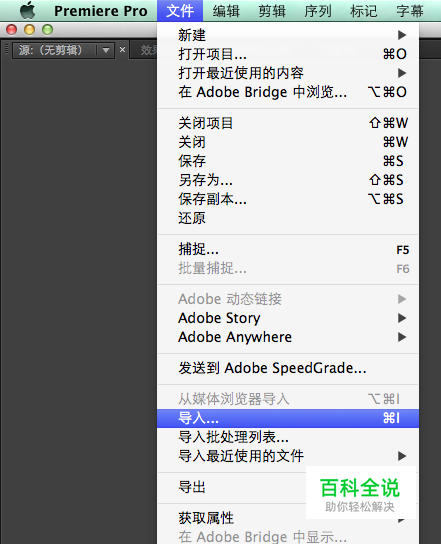Click the 文件 menu bar item
The height and width of the screenshot is (544, 441).
tap(180, 11)
